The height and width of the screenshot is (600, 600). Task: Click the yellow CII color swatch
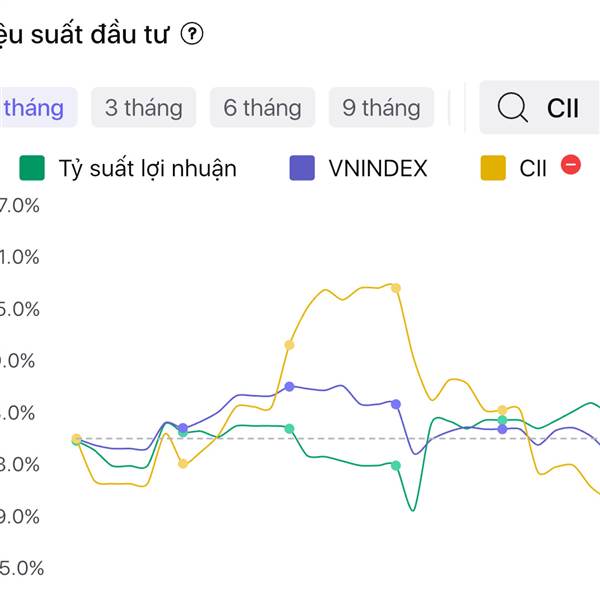click(x=493, y=167)
